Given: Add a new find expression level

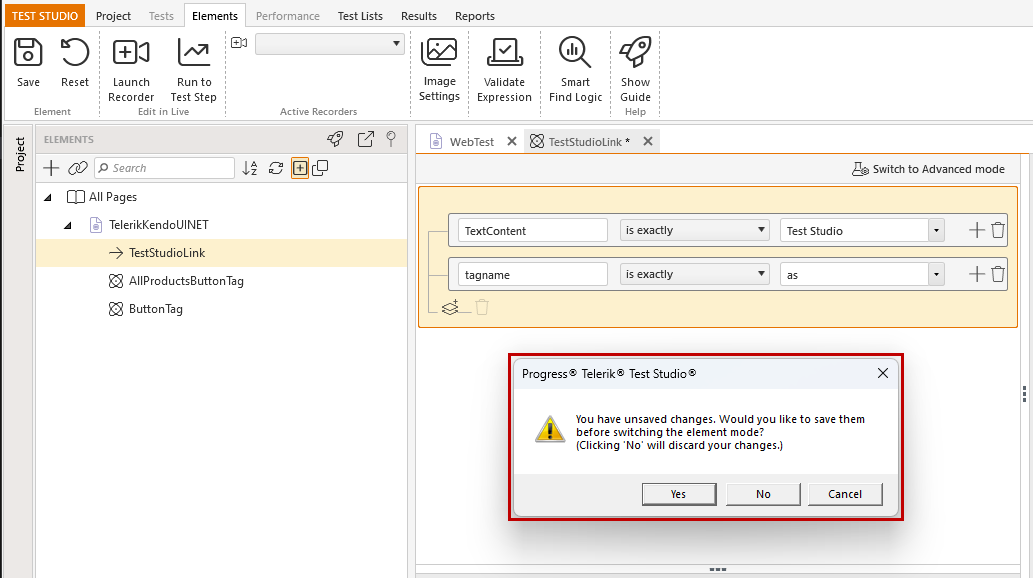Looking at the screenshot, I should pos(451,307).
